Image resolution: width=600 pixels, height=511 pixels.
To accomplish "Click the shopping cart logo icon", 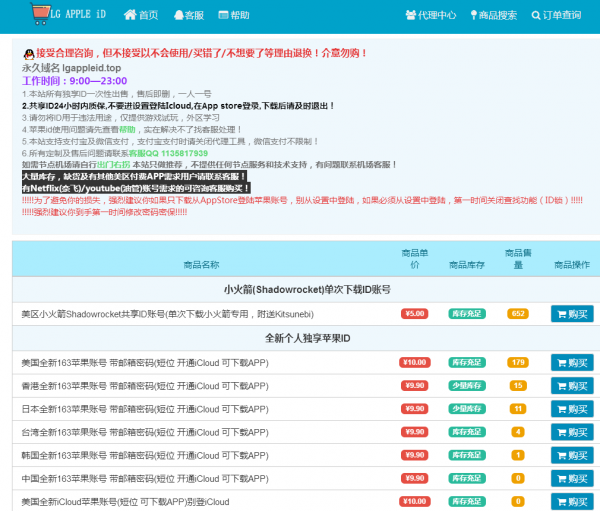I will (40, 14).
